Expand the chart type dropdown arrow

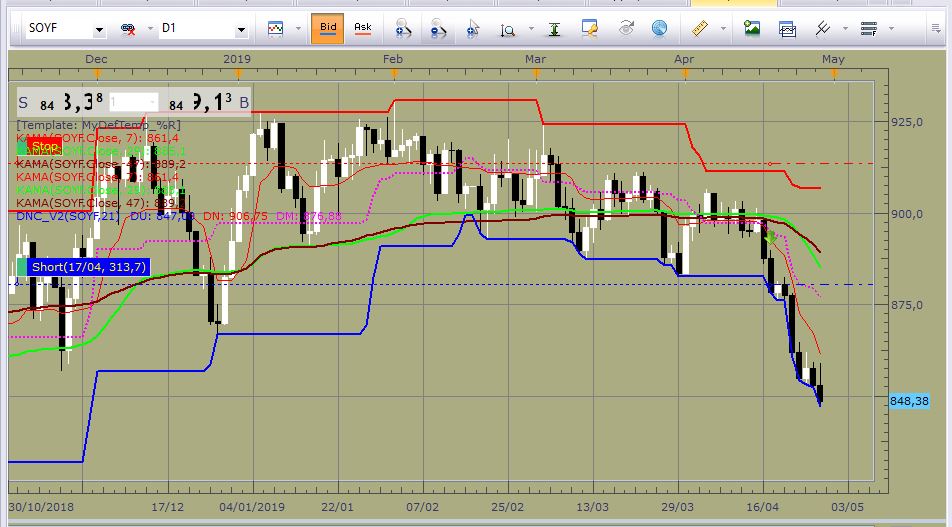pos(298,29)
